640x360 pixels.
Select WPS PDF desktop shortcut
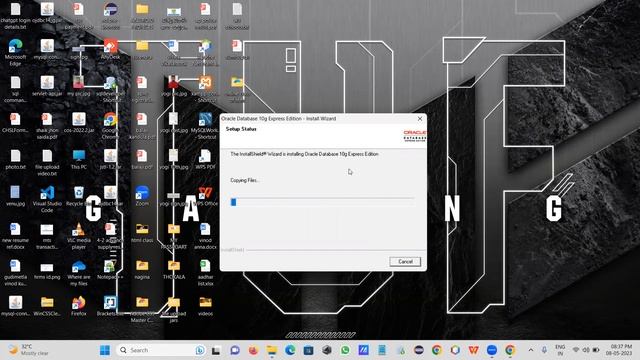click(x=205, y=159)
